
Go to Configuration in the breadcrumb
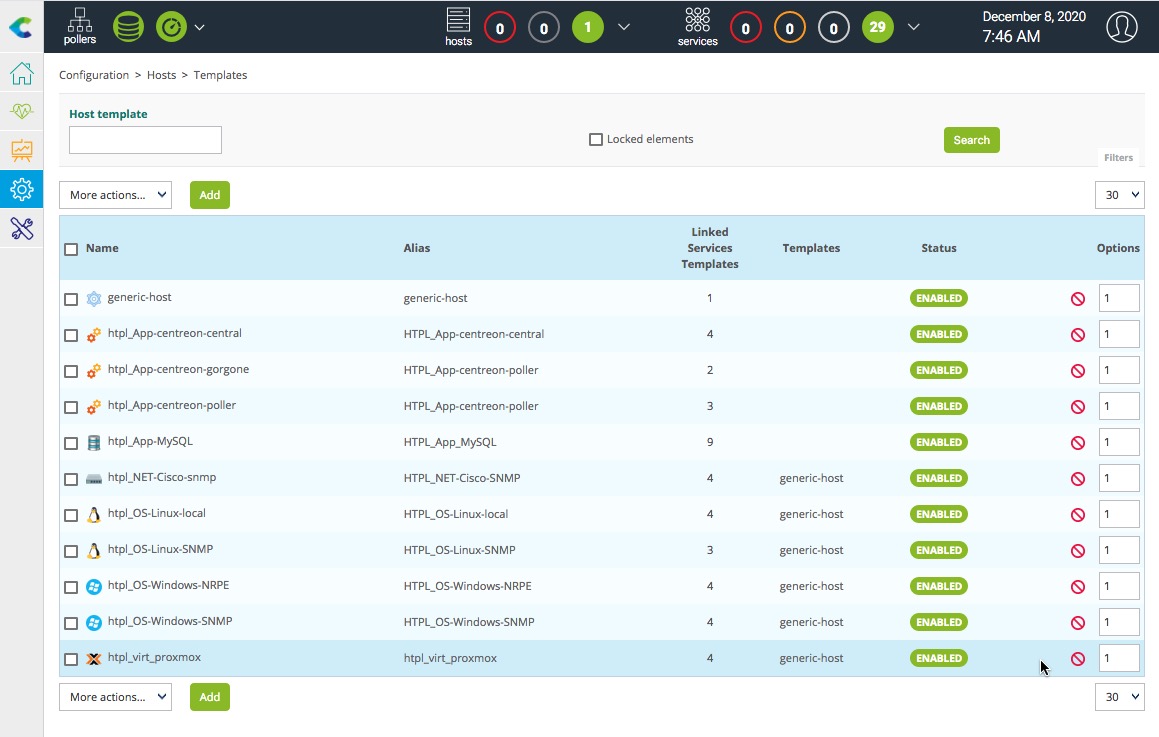[93, 75]
